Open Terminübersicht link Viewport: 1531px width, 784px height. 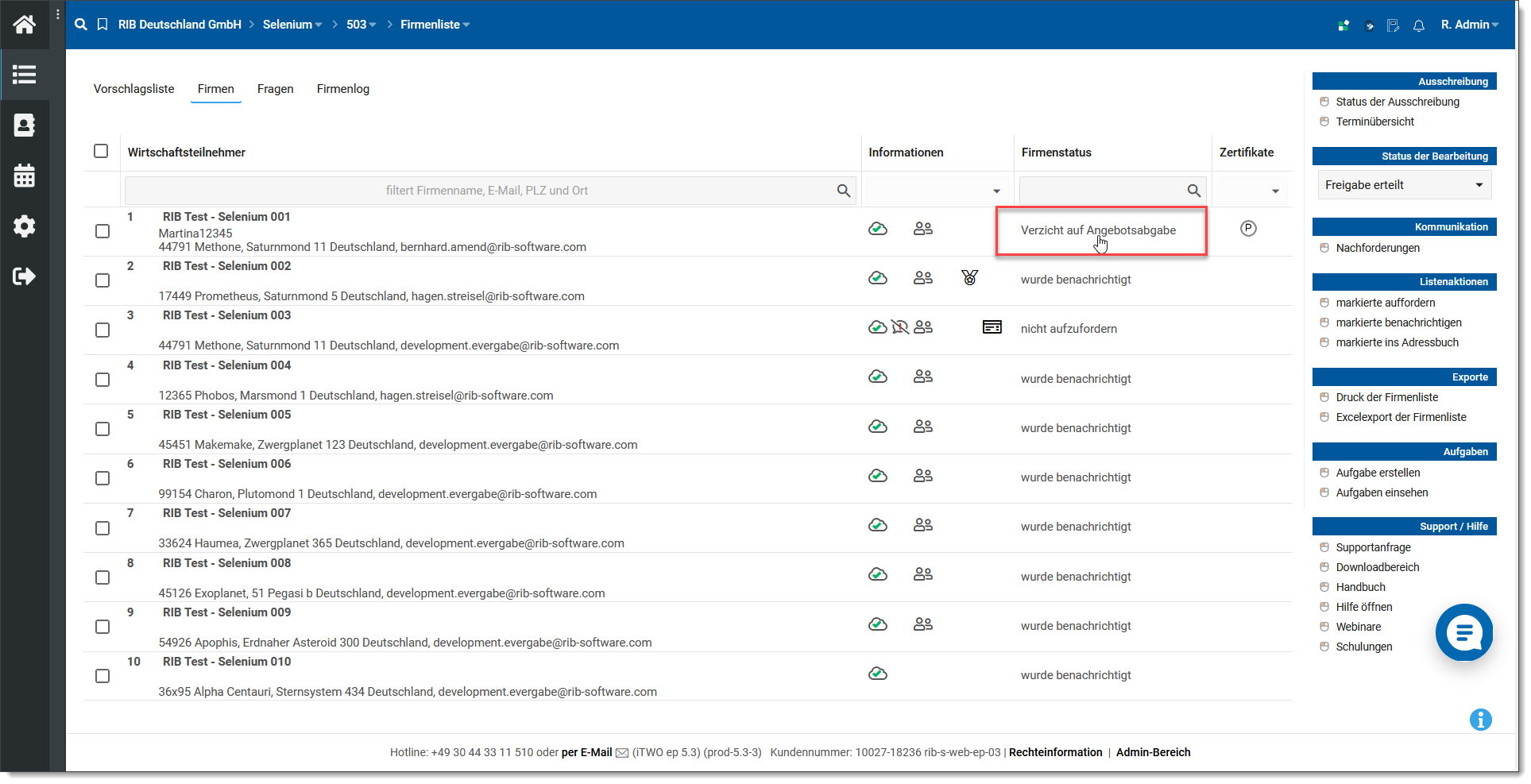tap(1374, 122)
